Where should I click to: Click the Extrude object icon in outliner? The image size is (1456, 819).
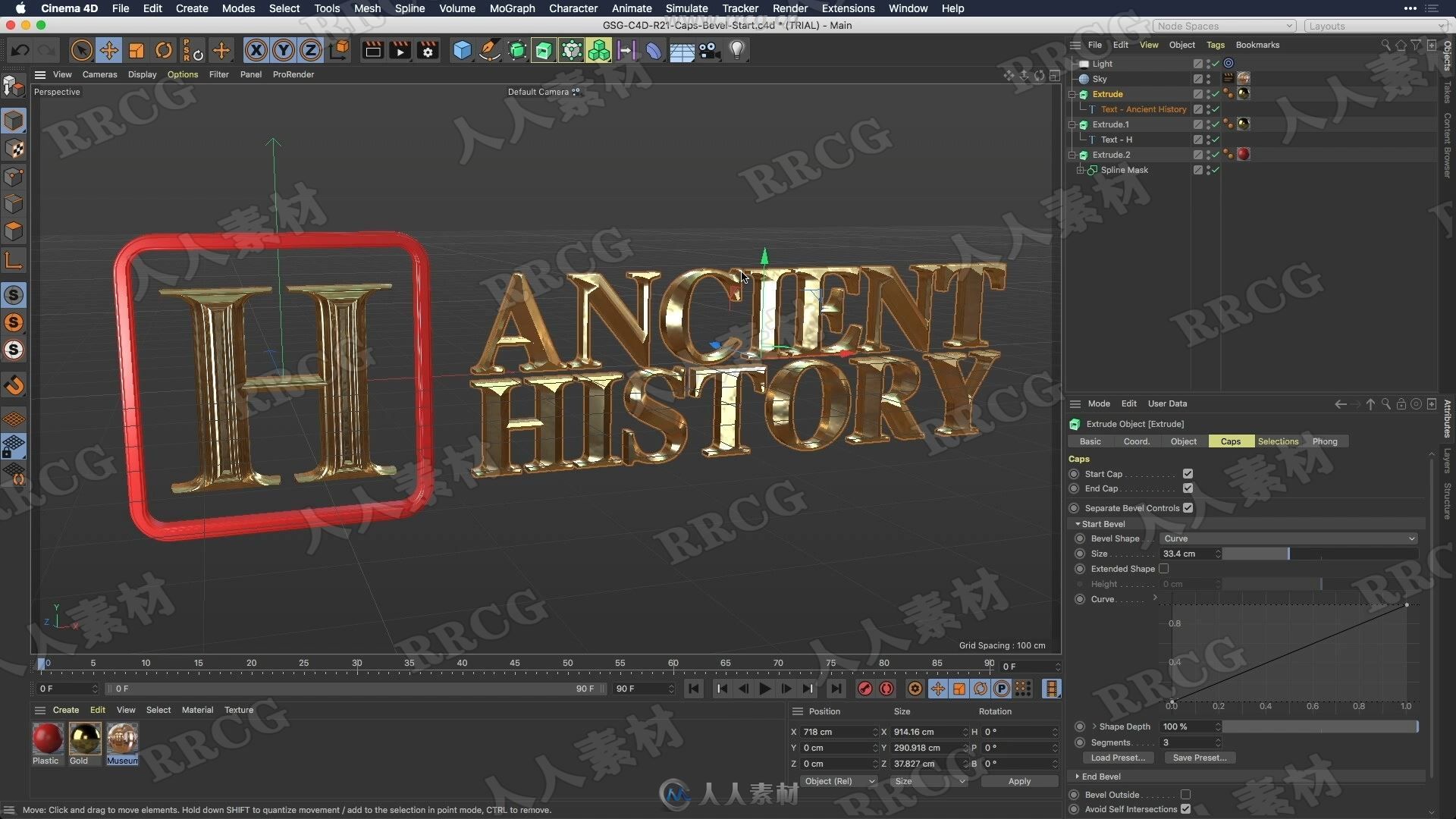coord(1085,94)
